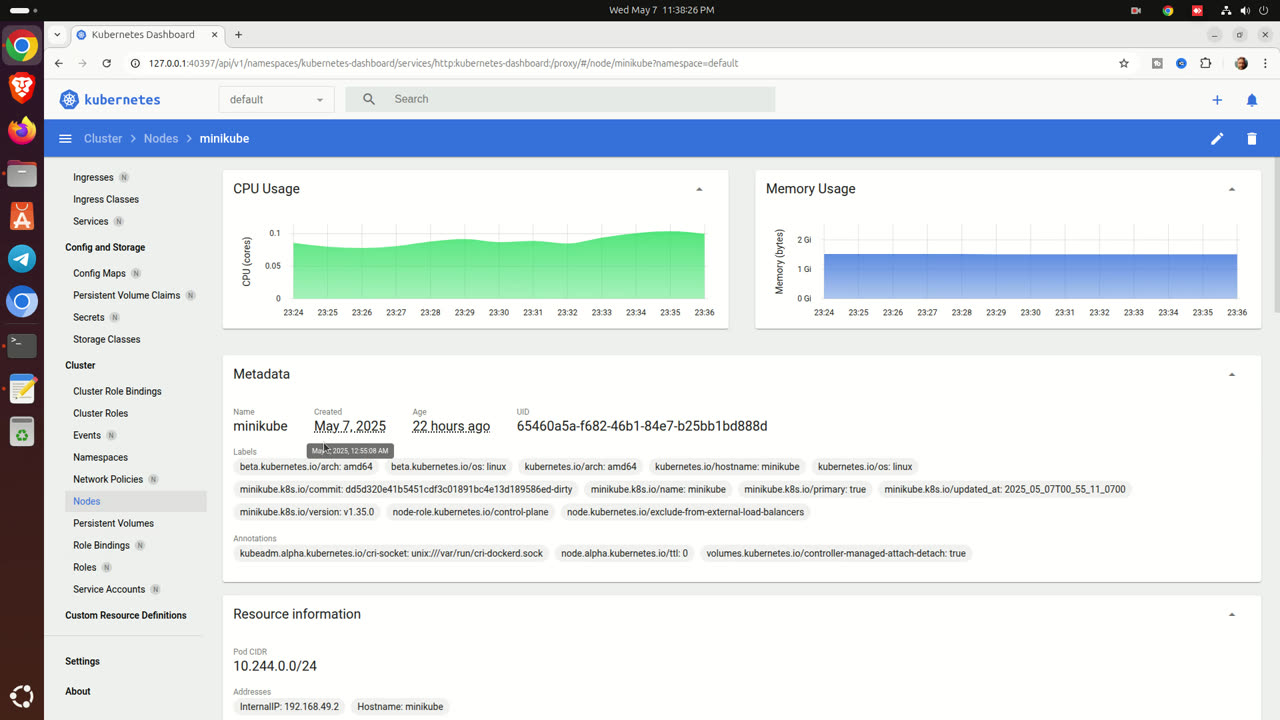1280x720 pixels.
Task: Open Role Bindings in the sidebar
Action: click(101, 545)
